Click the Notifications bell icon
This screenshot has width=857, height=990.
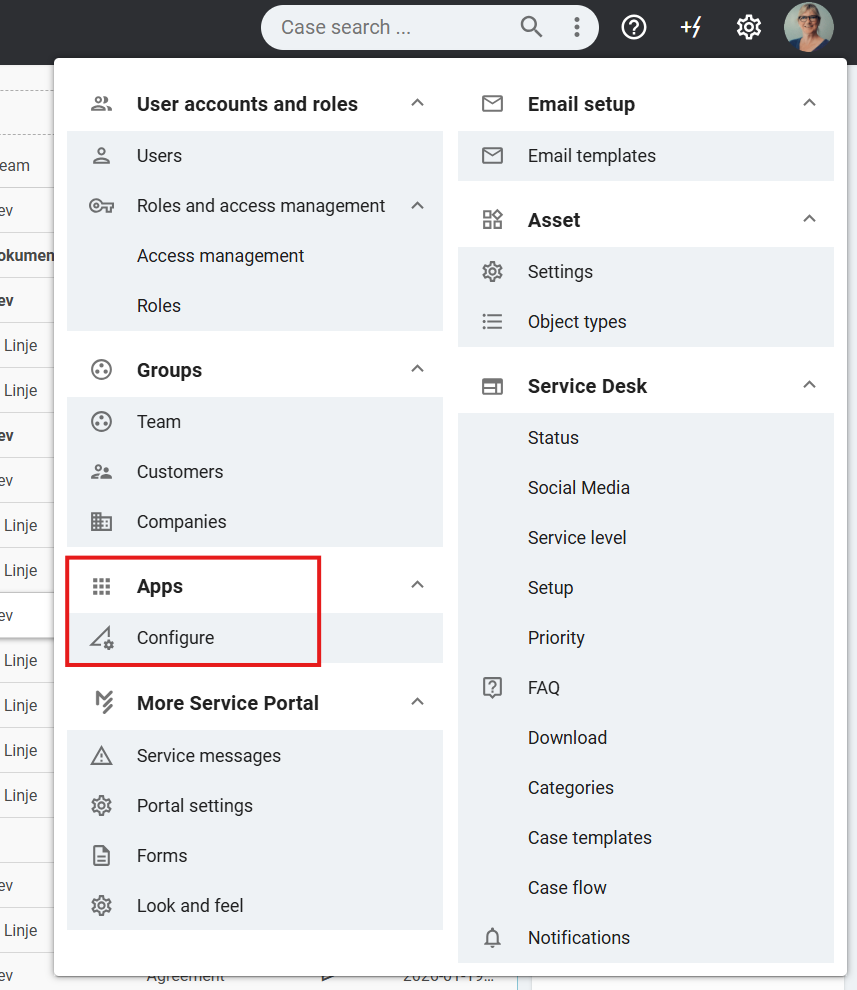click(492, 938)
